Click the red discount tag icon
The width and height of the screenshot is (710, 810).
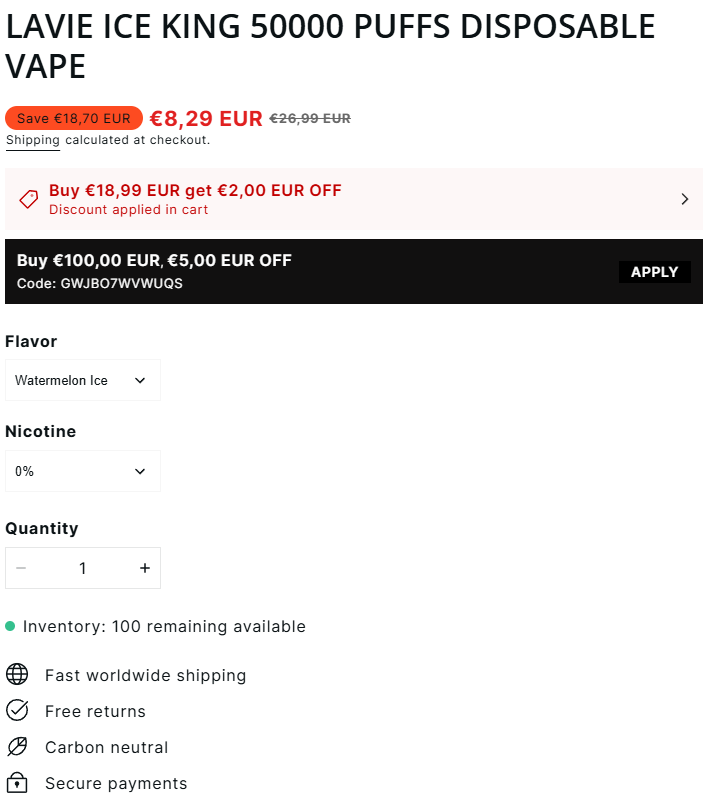click(x=29, y=199)
